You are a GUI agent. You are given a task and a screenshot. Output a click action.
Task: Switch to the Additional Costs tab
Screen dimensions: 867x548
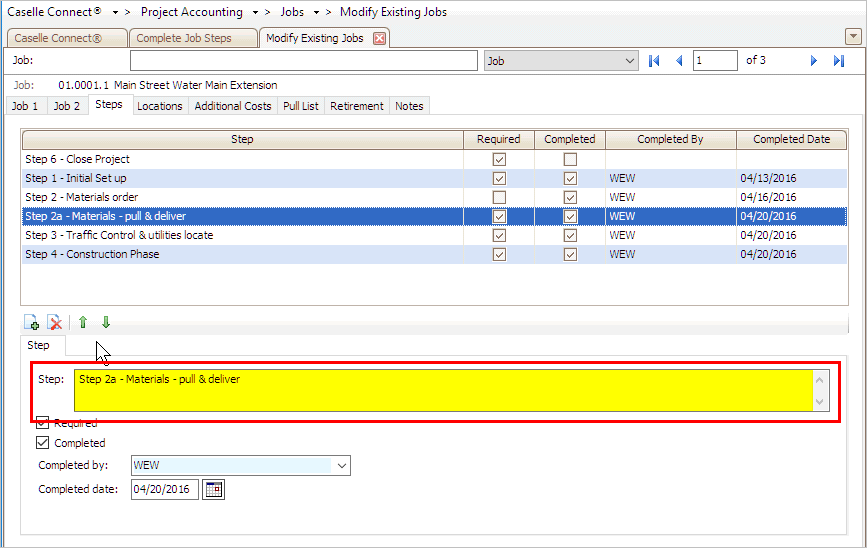click(232, 106)
